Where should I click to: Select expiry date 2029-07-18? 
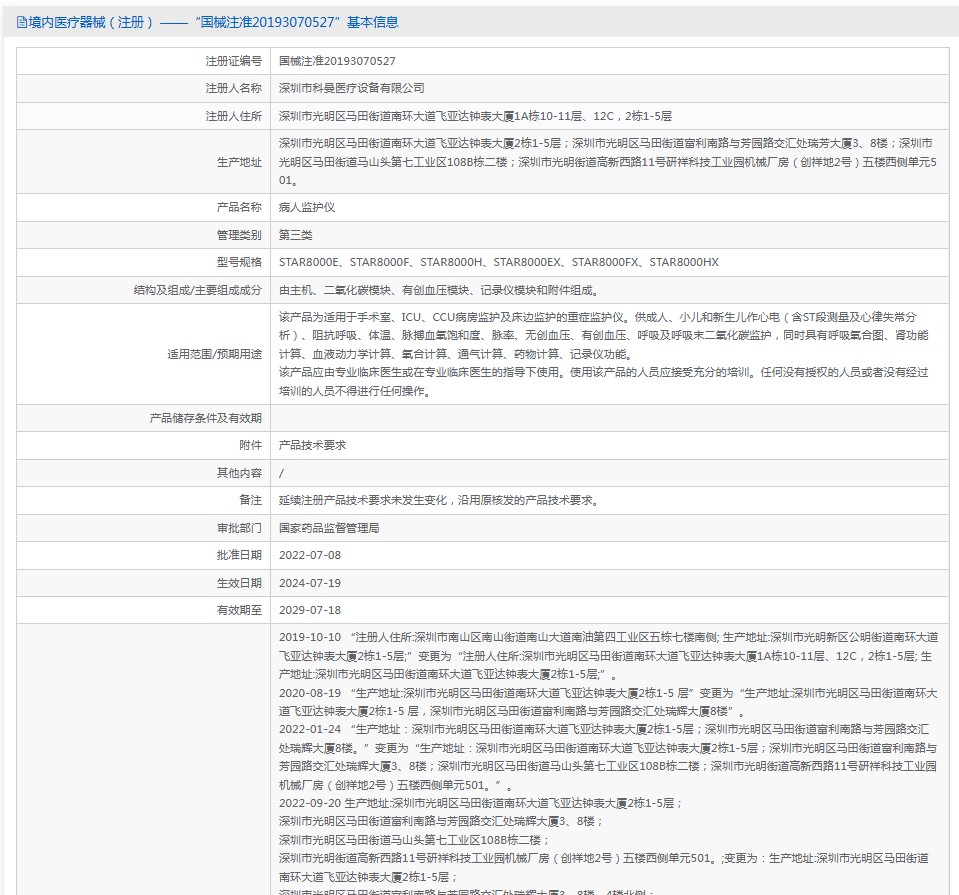click(x=309, y=610)
